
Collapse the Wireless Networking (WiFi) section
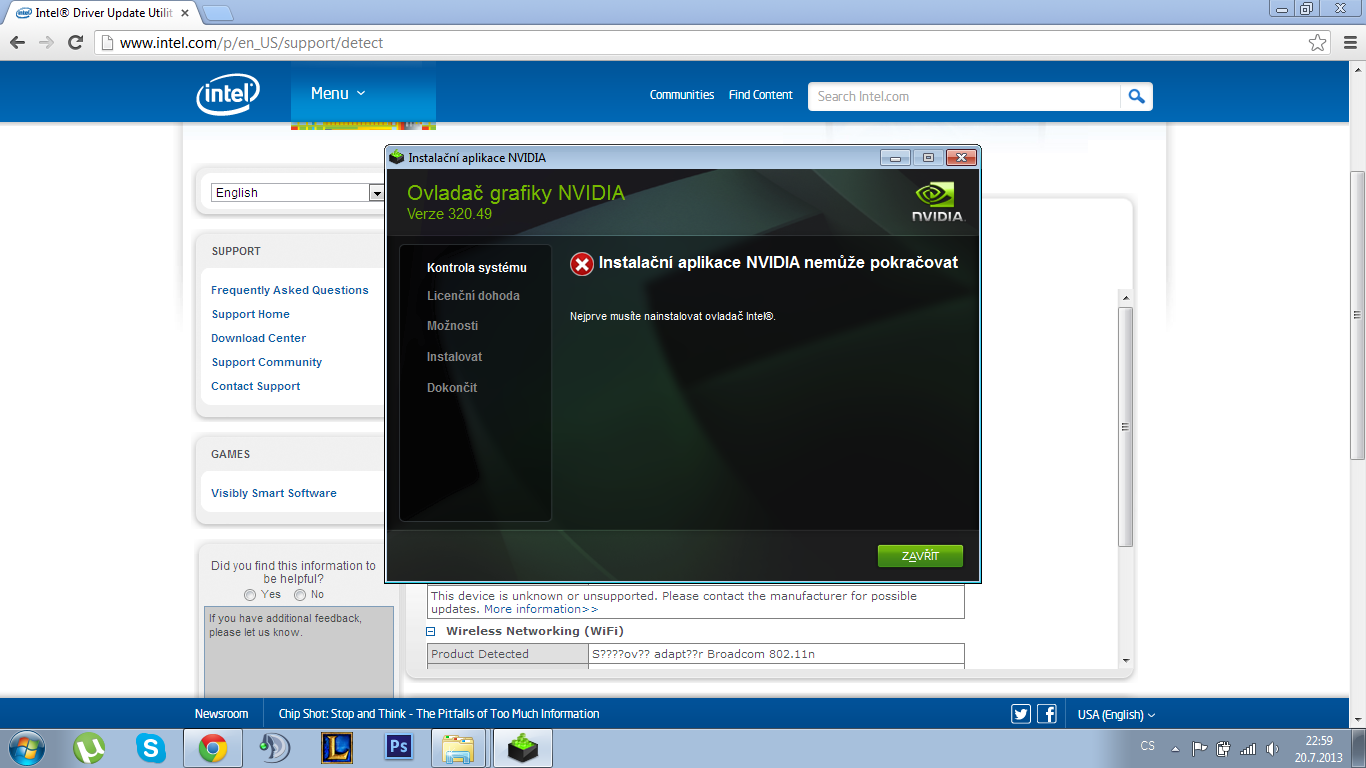point(431,632)
